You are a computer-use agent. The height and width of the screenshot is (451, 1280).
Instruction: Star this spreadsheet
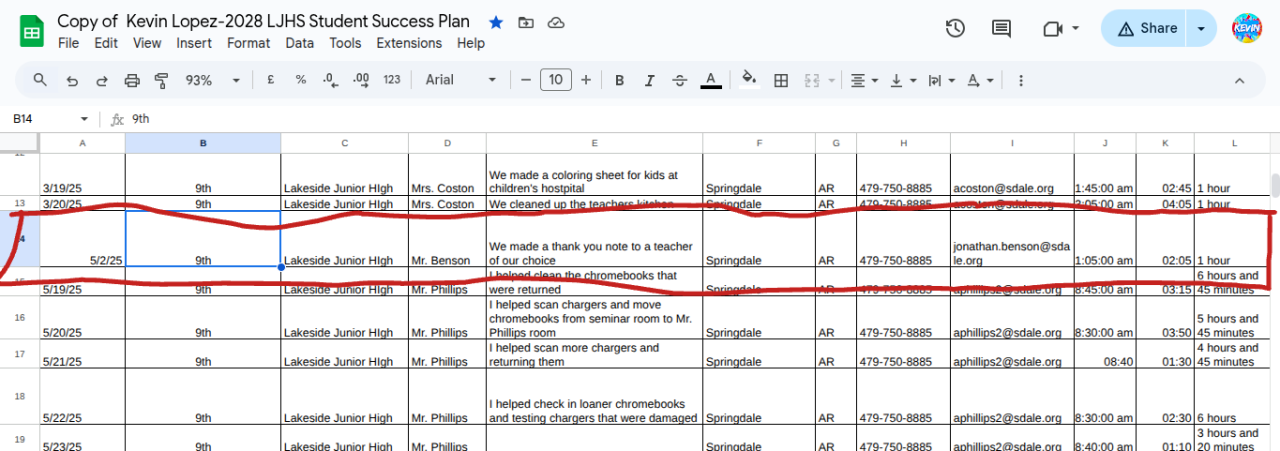tap(496, 22)
